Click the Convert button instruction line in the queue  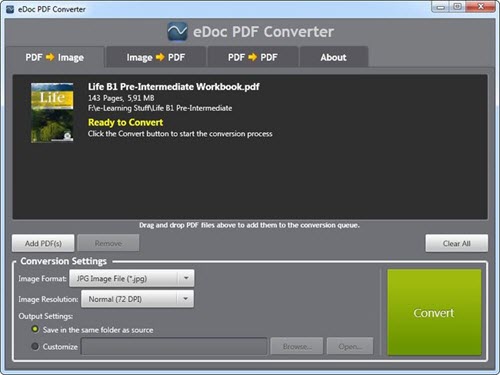pyautogui.click(x=180, y=134)
